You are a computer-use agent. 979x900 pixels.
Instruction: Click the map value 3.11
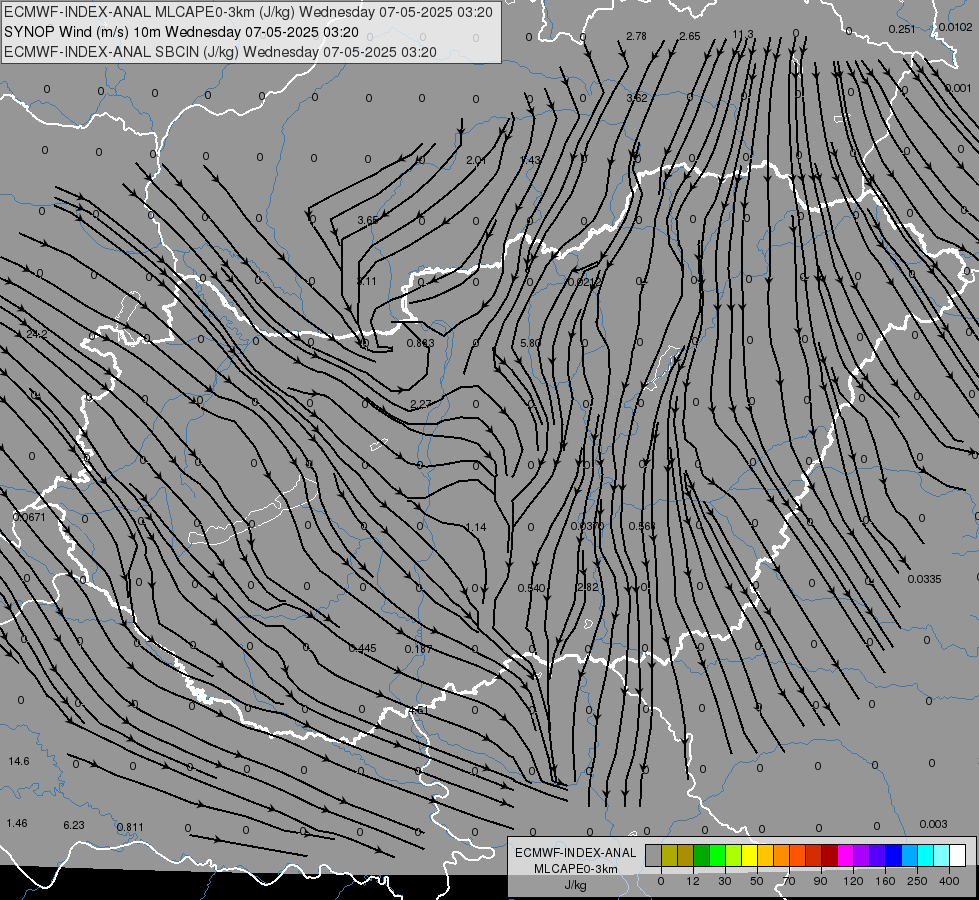pyautogui.click(x=367, y=281)
